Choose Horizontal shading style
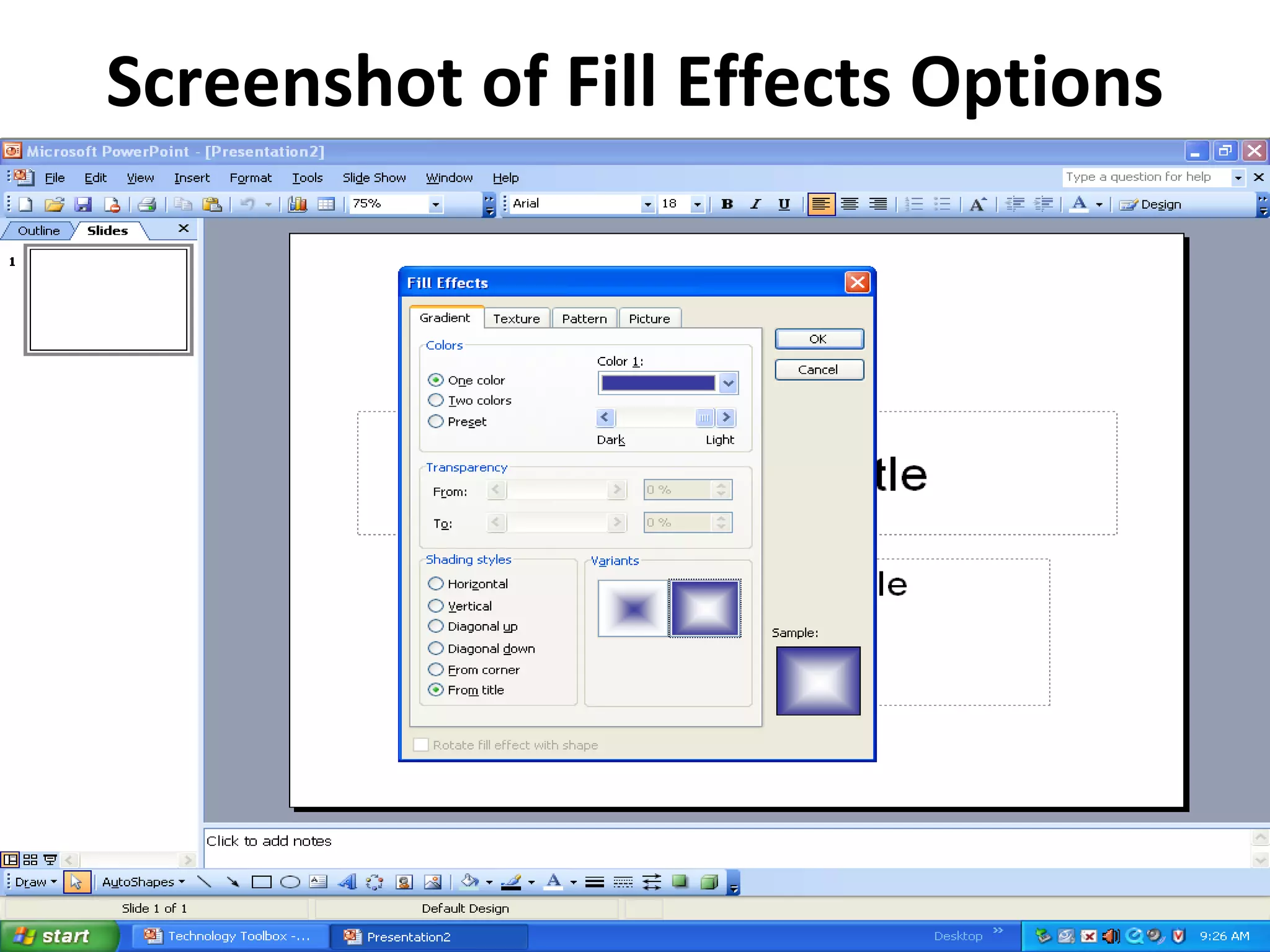 pyautogui.click(x=436, y=583)
